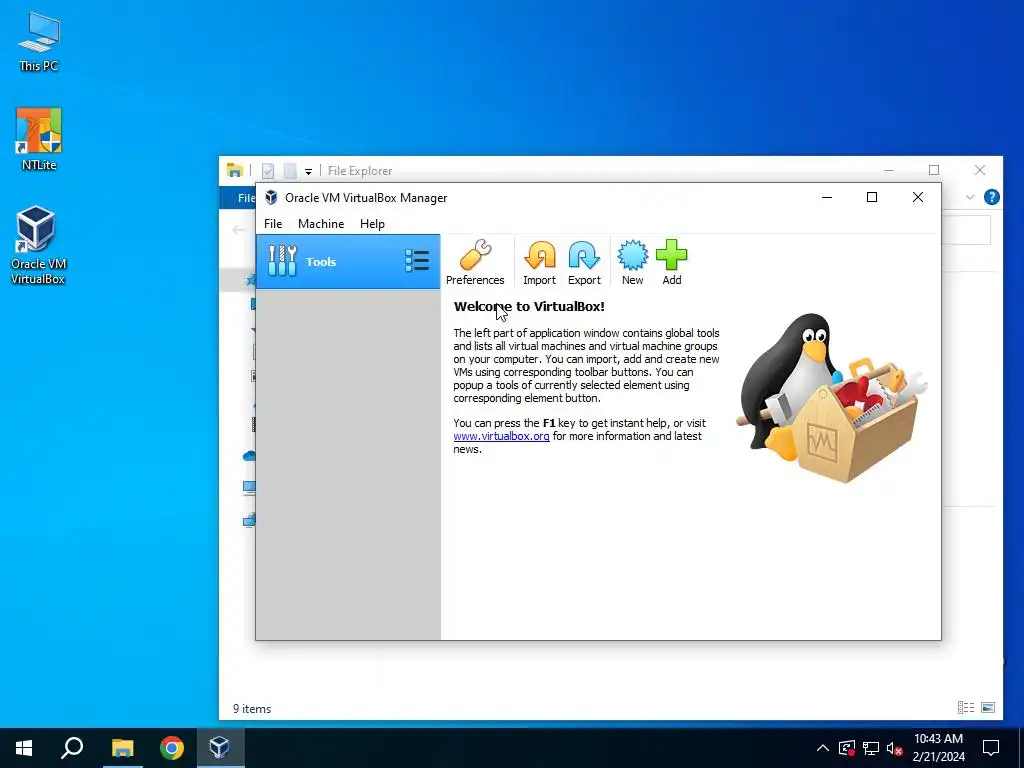Screen dimensions: 1024x768
Task: Switch to File Explorer in taskbar
Action: pyautogui.click(x=122, y=748)
